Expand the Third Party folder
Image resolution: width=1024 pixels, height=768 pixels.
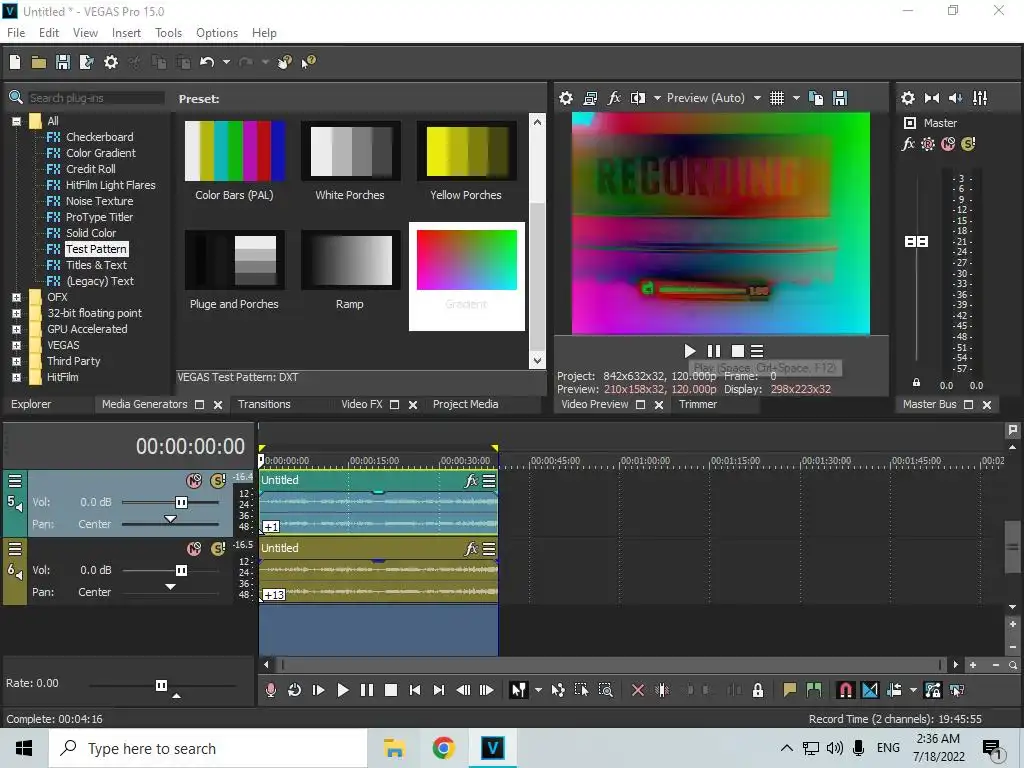point(16,361)
